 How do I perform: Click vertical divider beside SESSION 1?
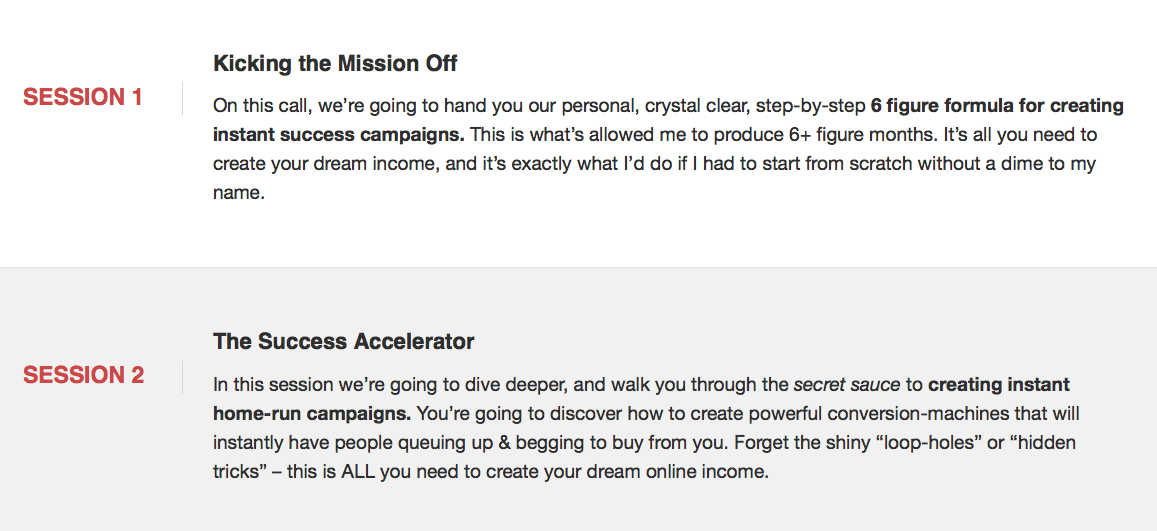pos(182,99)
